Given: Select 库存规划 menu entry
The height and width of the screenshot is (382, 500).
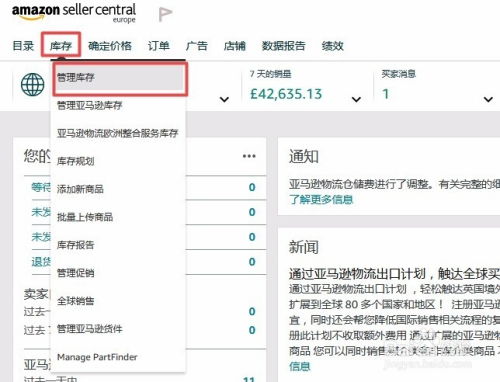Looking at the screenshot, I should tap(75, 161).
